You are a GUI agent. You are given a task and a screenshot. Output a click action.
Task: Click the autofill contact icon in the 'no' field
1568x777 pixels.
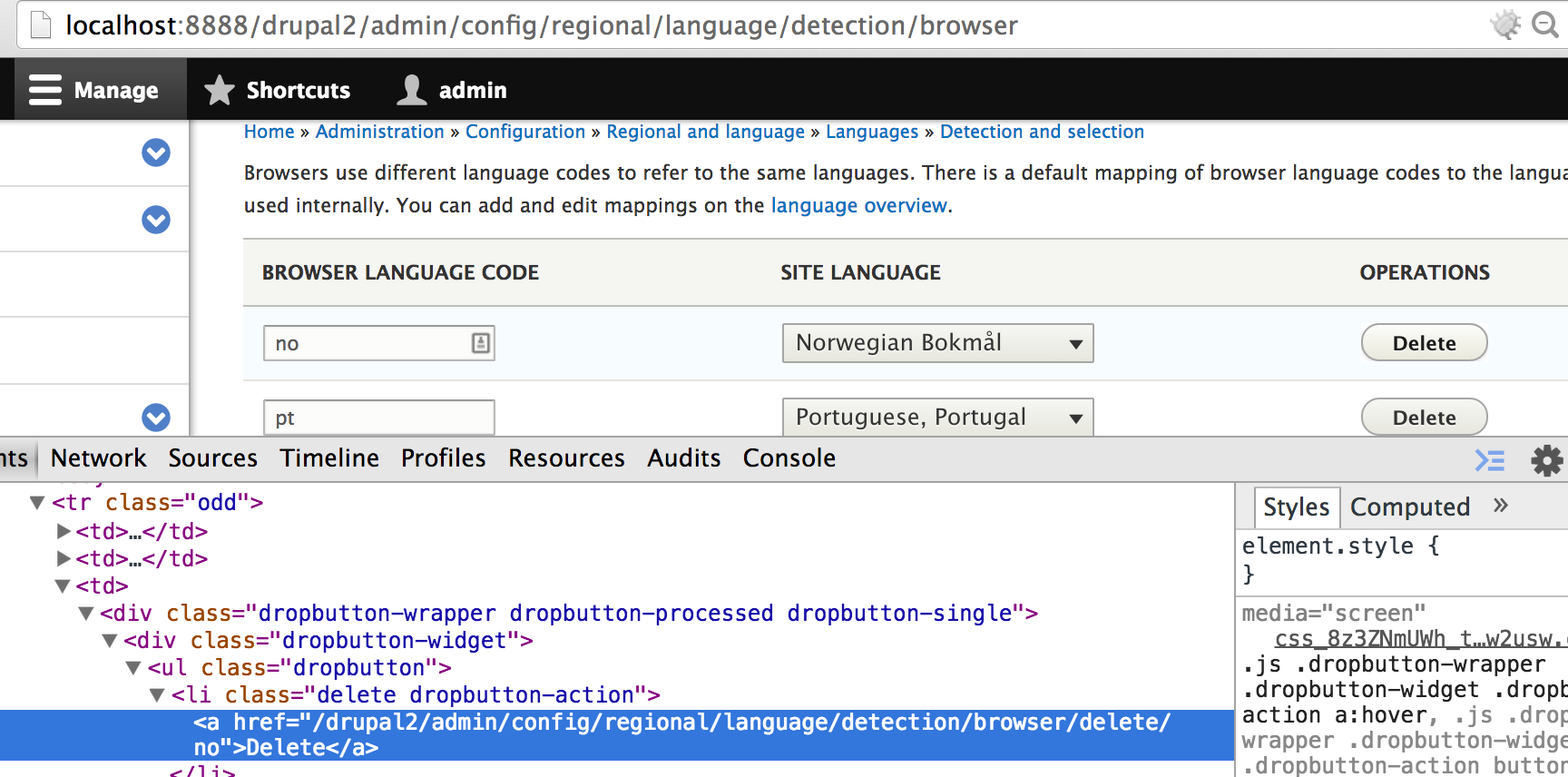[480, 343]
